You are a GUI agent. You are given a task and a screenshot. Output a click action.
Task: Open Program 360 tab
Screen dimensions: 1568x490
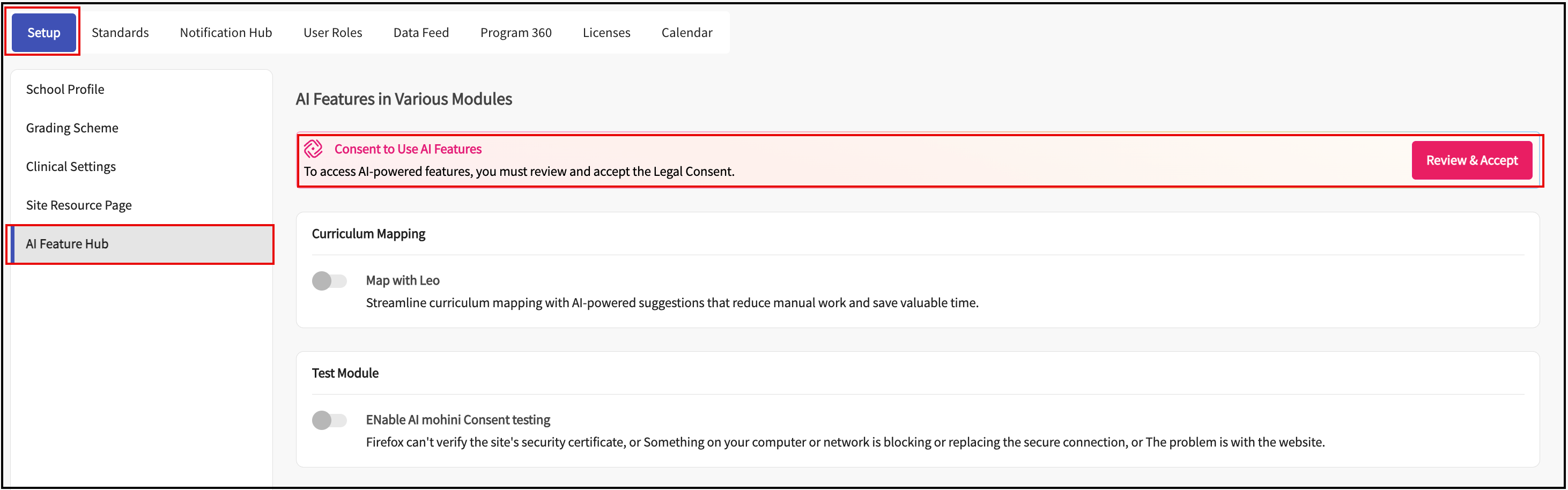click(515, 33)
